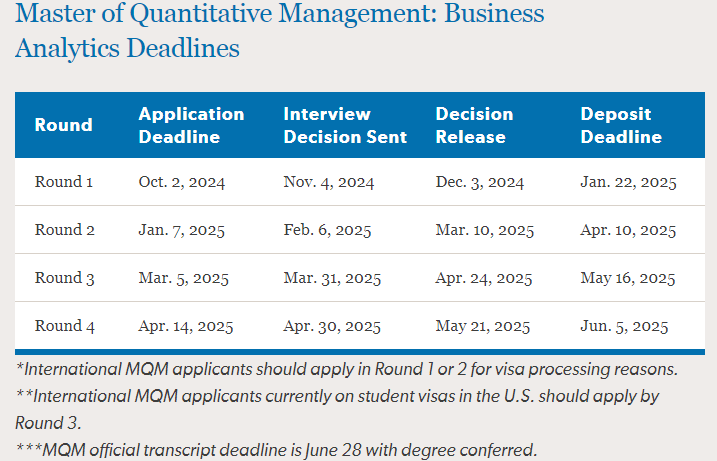Select the Round 3 row label
The image size is (717, 461).
pyautogui.click(x=64, y=278)
